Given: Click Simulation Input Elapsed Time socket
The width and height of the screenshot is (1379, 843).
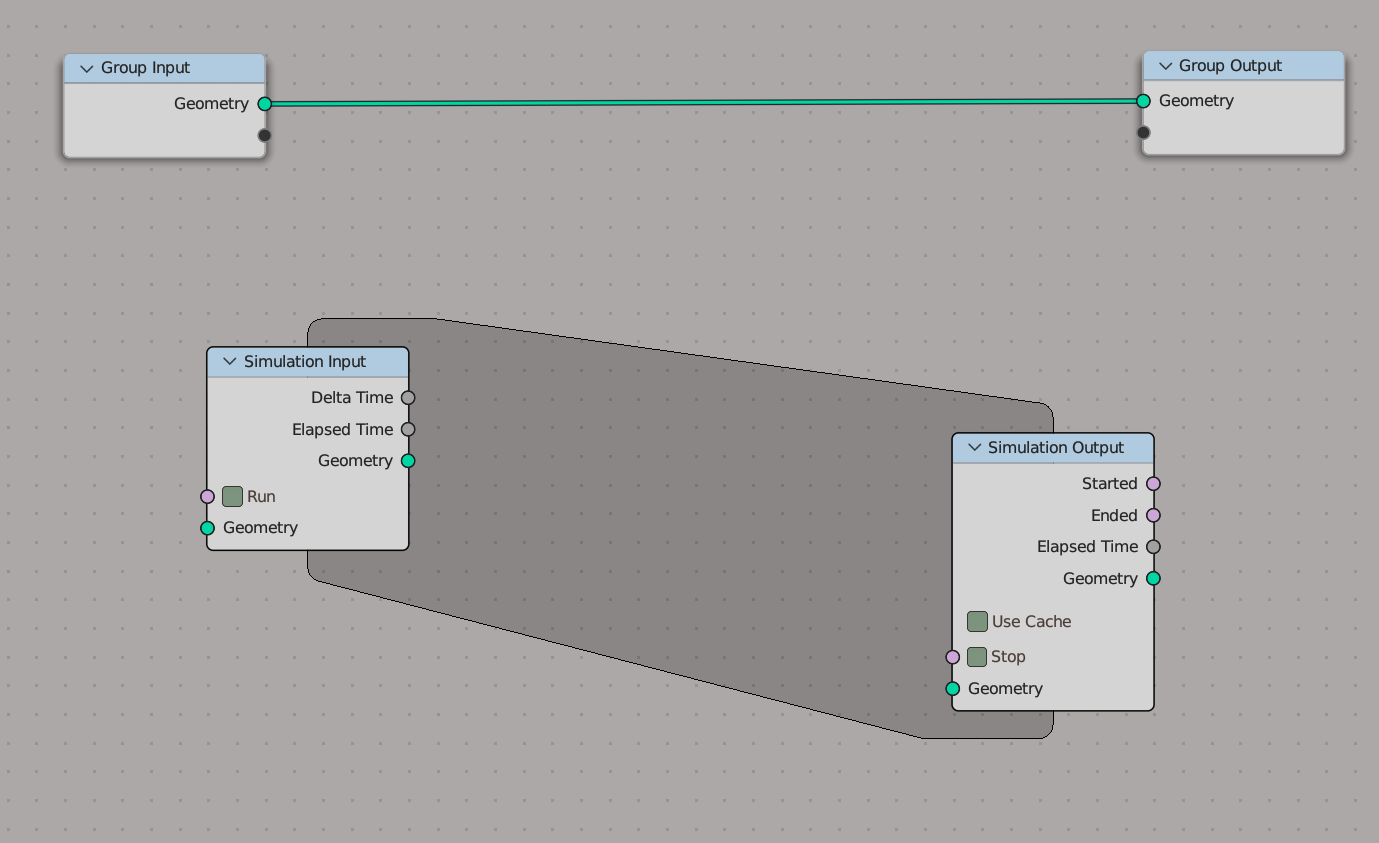Looking at the screenshot, I should click(408, 430).
